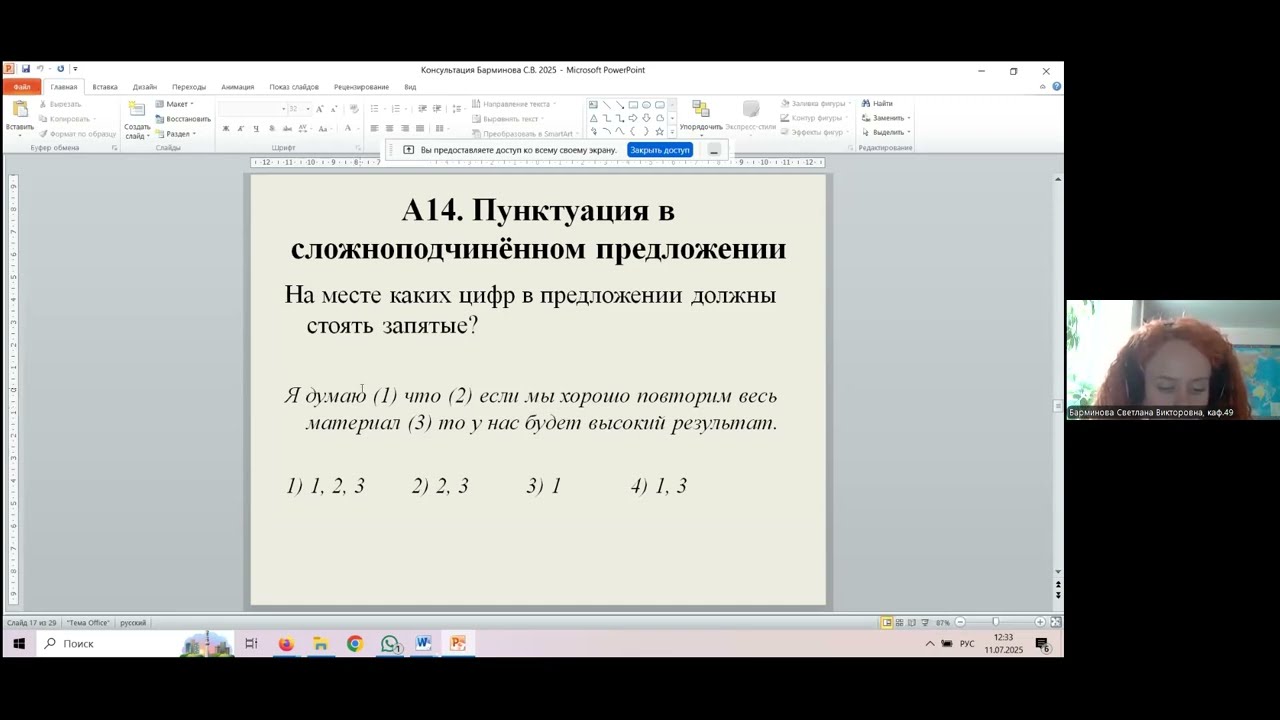This screenshot has width=1280, height=720.
Task: Switch to the Переходы ribbon tab
Action: (x=189, y=87)
